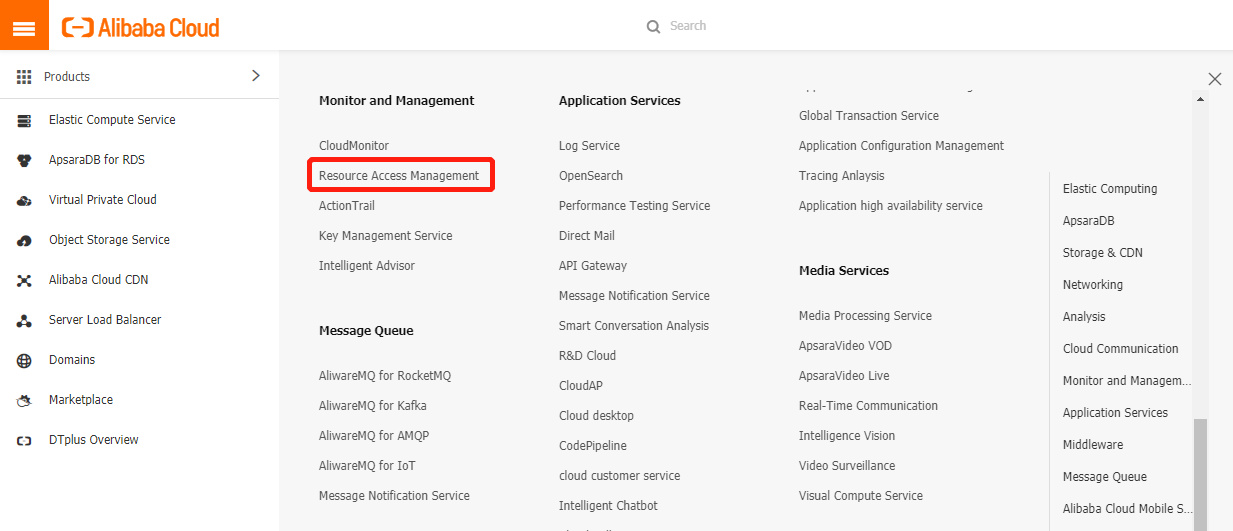Click the Server Load Balancer icon

pos(25,320)
